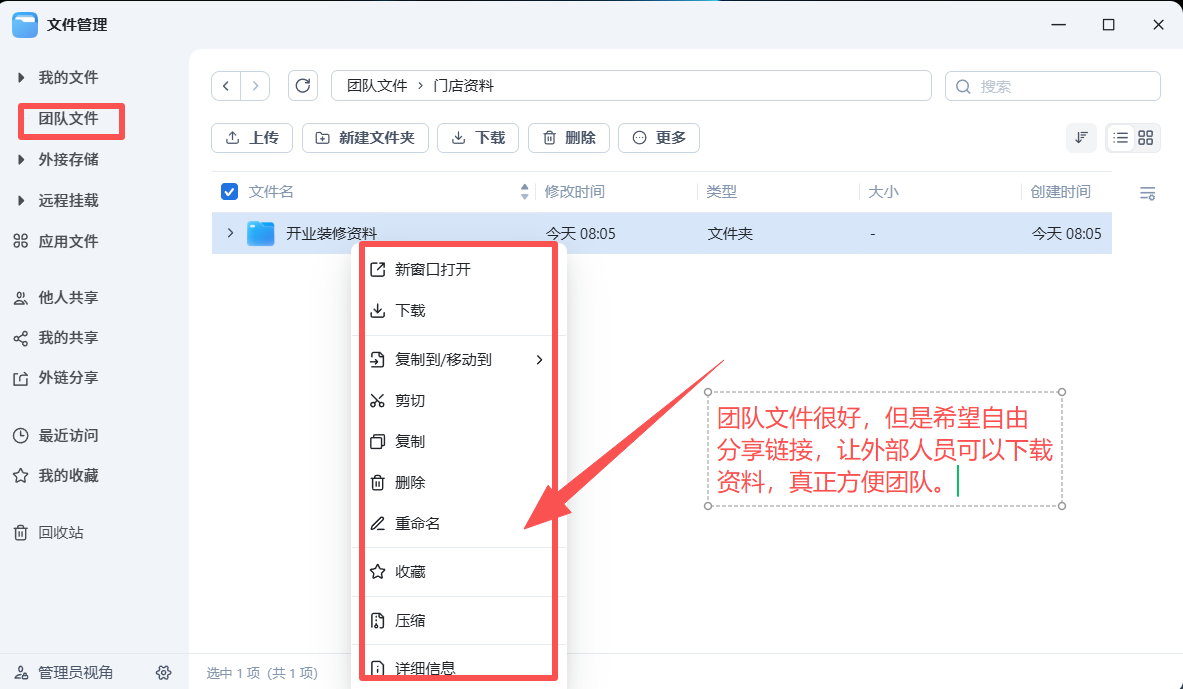Click the File Manager app logo icon
Screen dimensions: 1183x689
pyautogui.click(x=25, y=25)
